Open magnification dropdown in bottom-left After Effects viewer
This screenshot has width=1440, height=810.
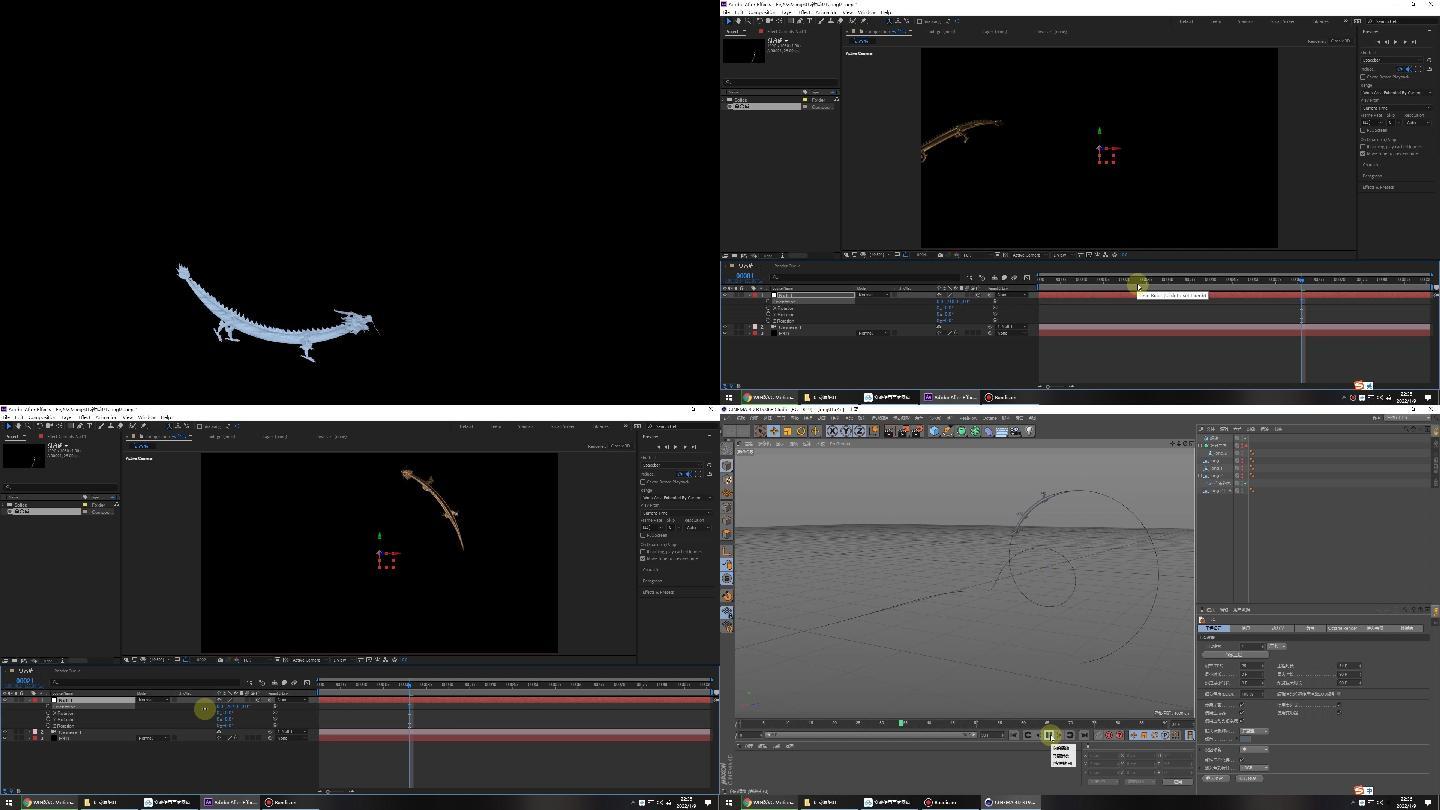(159, 659)
